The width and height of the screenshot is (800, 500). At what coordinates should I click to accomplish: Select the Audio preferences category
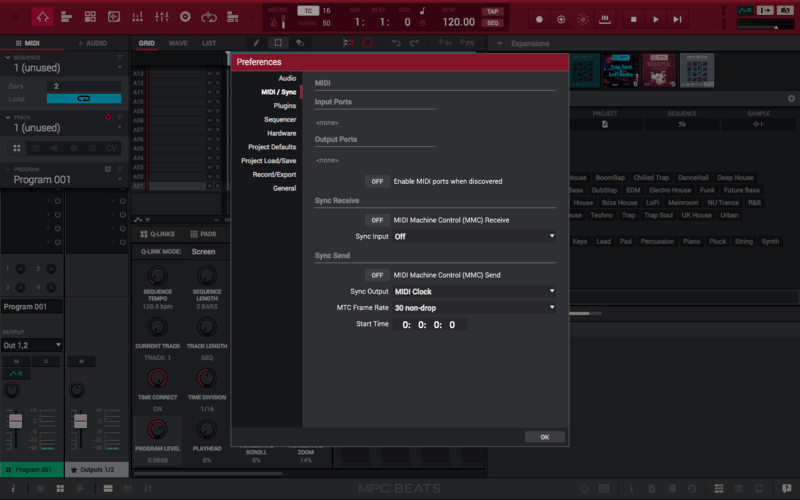coord(287,78)
